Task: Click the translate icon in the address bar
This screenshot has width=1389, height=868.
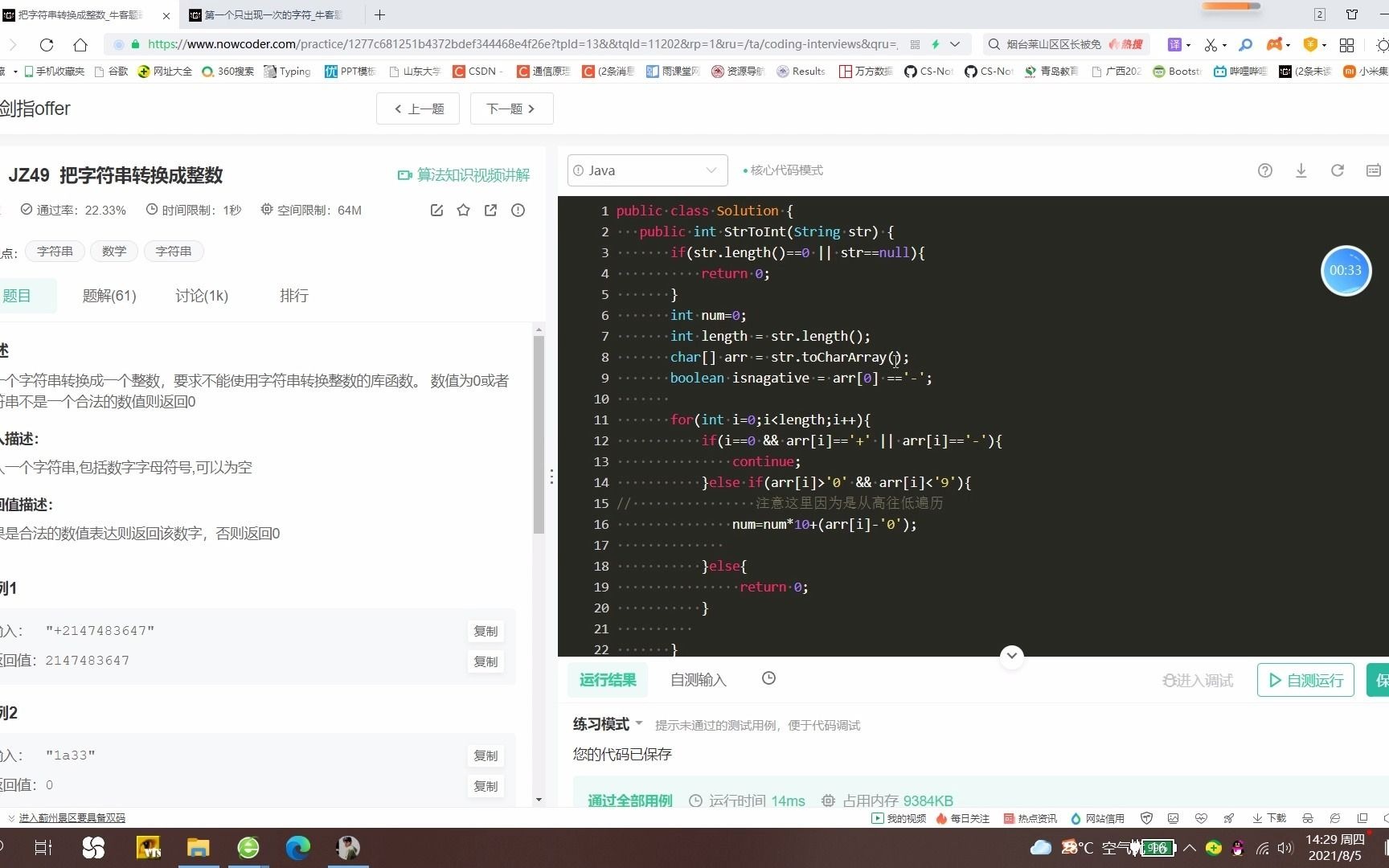Action: tap(1176, 44)
